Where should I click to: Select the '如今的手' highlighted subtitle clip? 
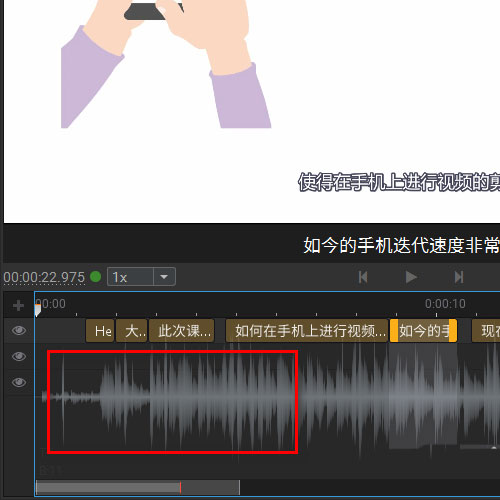click(x=423, y=331)
